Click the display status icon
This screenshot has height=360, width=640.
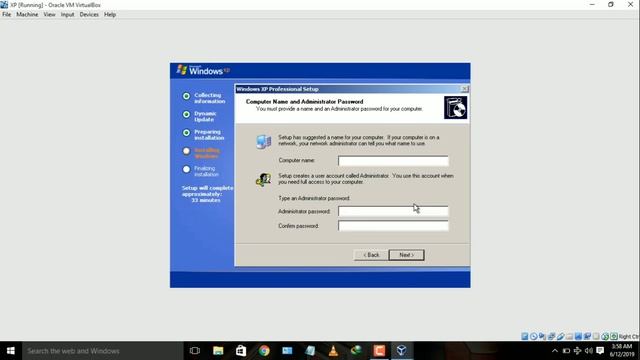578,336
